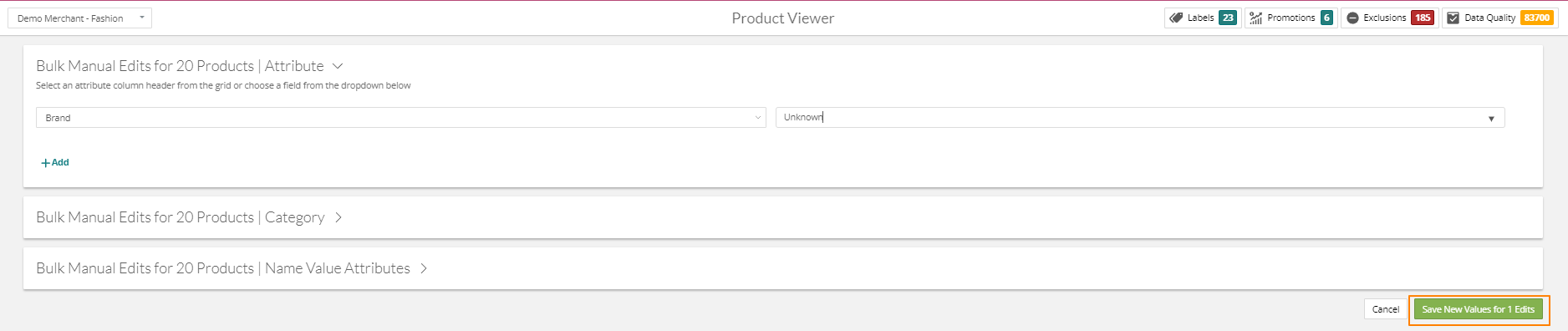Open the Data Quality badge 83700
This screenshot has height=331, width=1568.
tap(1536, 18)
